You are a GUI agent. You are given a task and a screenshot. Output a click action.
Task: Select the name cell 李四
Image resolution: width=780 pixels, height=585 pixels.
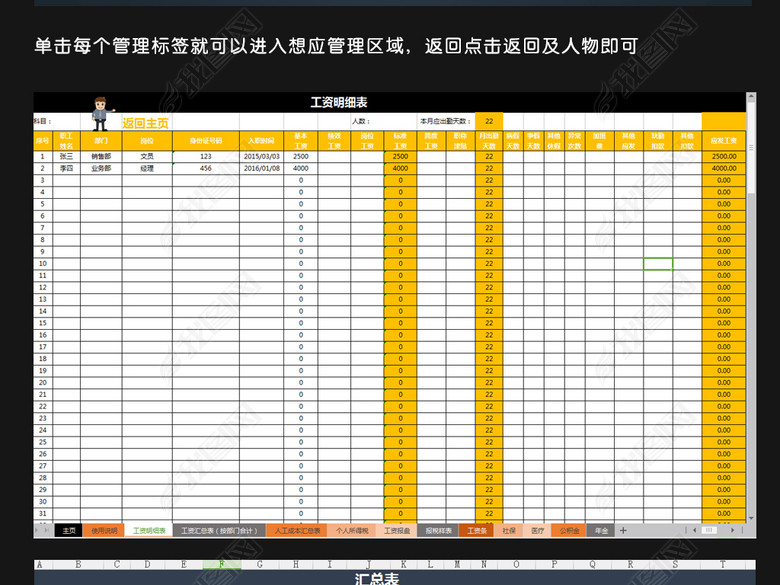(66, 168)
